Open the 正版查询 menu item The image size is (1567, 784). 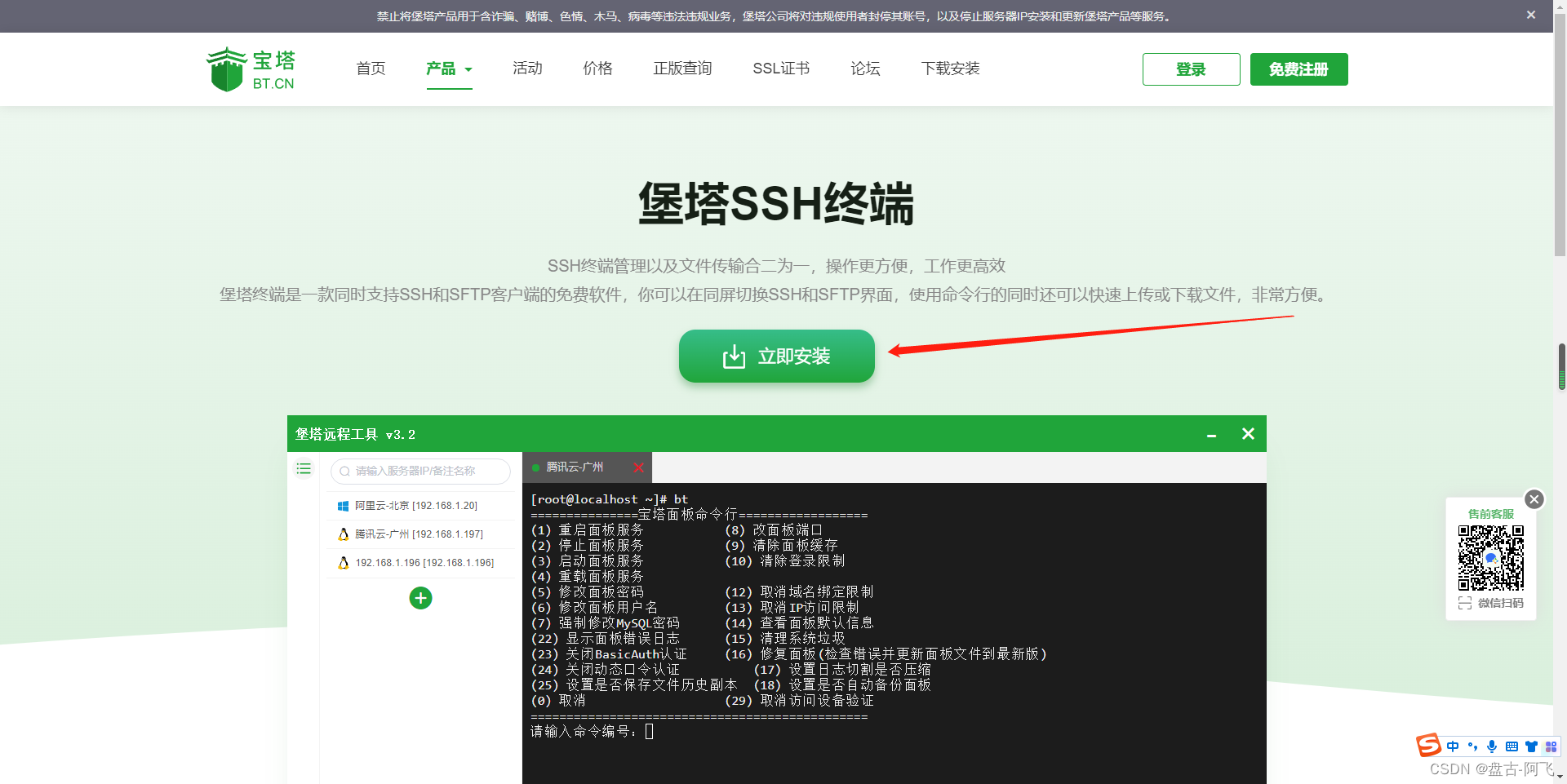pos(682,69)
